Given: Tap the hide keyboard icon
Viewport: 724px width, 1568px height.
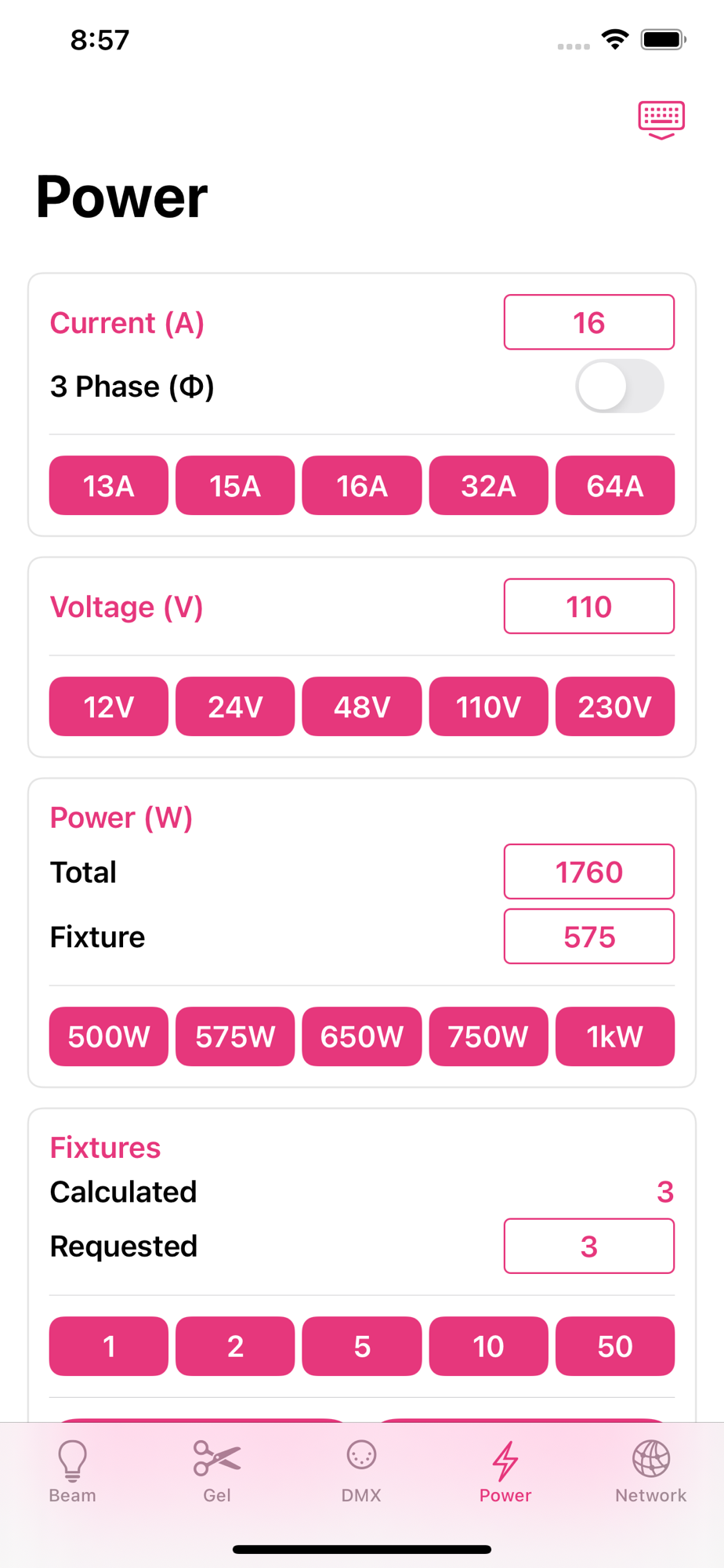Looking at the screenshot, I should point(661,120).
